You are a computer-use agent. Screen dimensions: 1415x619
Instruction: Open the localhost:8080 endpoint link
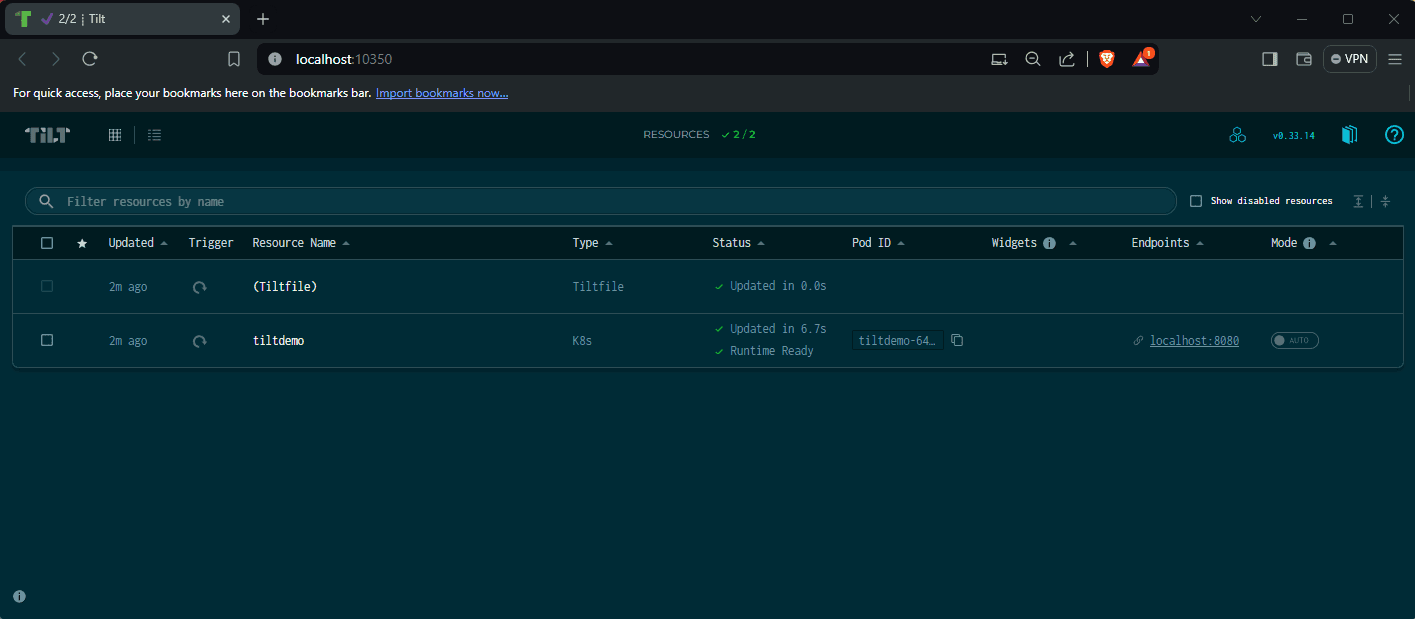pyautogui.click(x=1194, y=341)
